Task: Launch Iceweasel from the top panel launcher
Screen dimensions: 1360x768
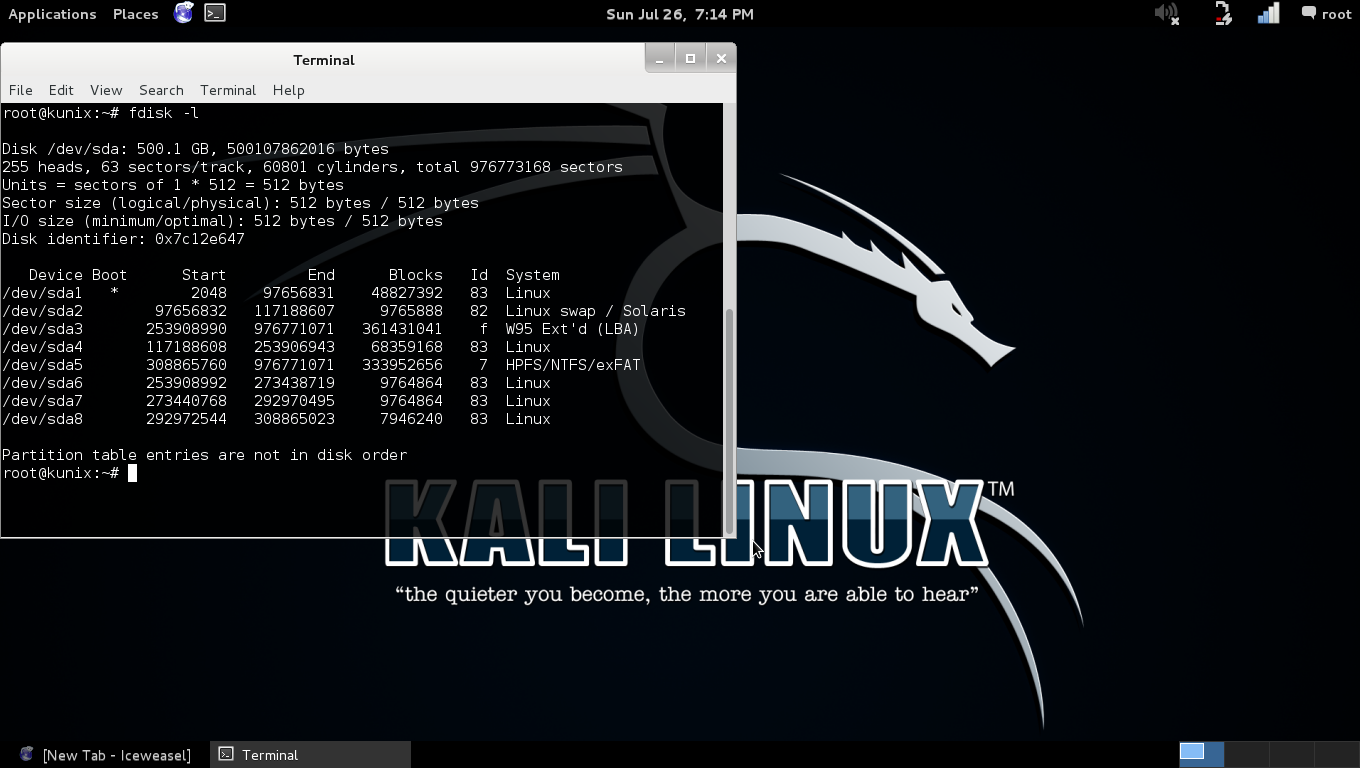Action: click(183, 14)
